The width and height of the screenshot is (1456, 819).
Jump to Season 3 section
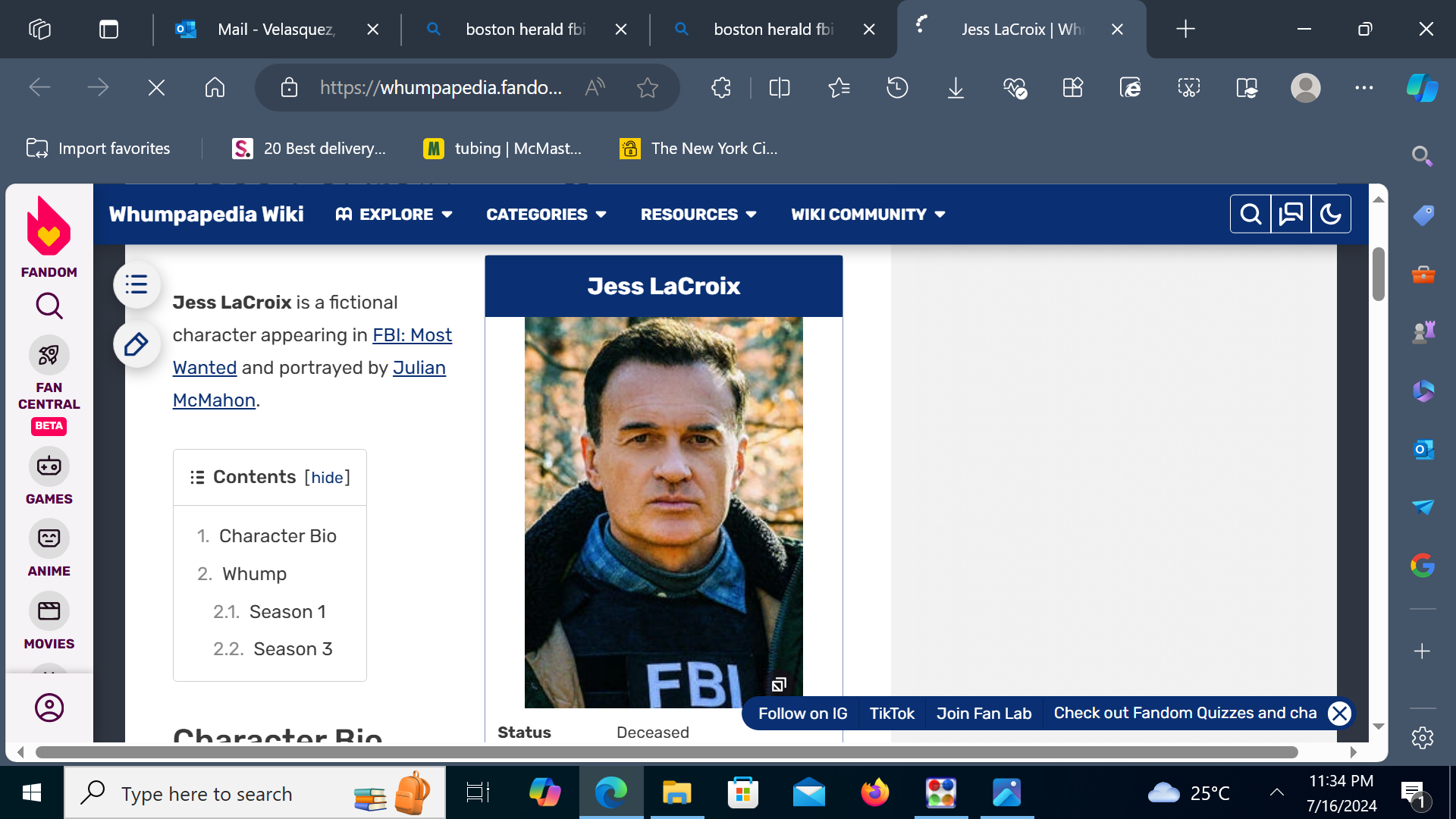tap(293, 649)
